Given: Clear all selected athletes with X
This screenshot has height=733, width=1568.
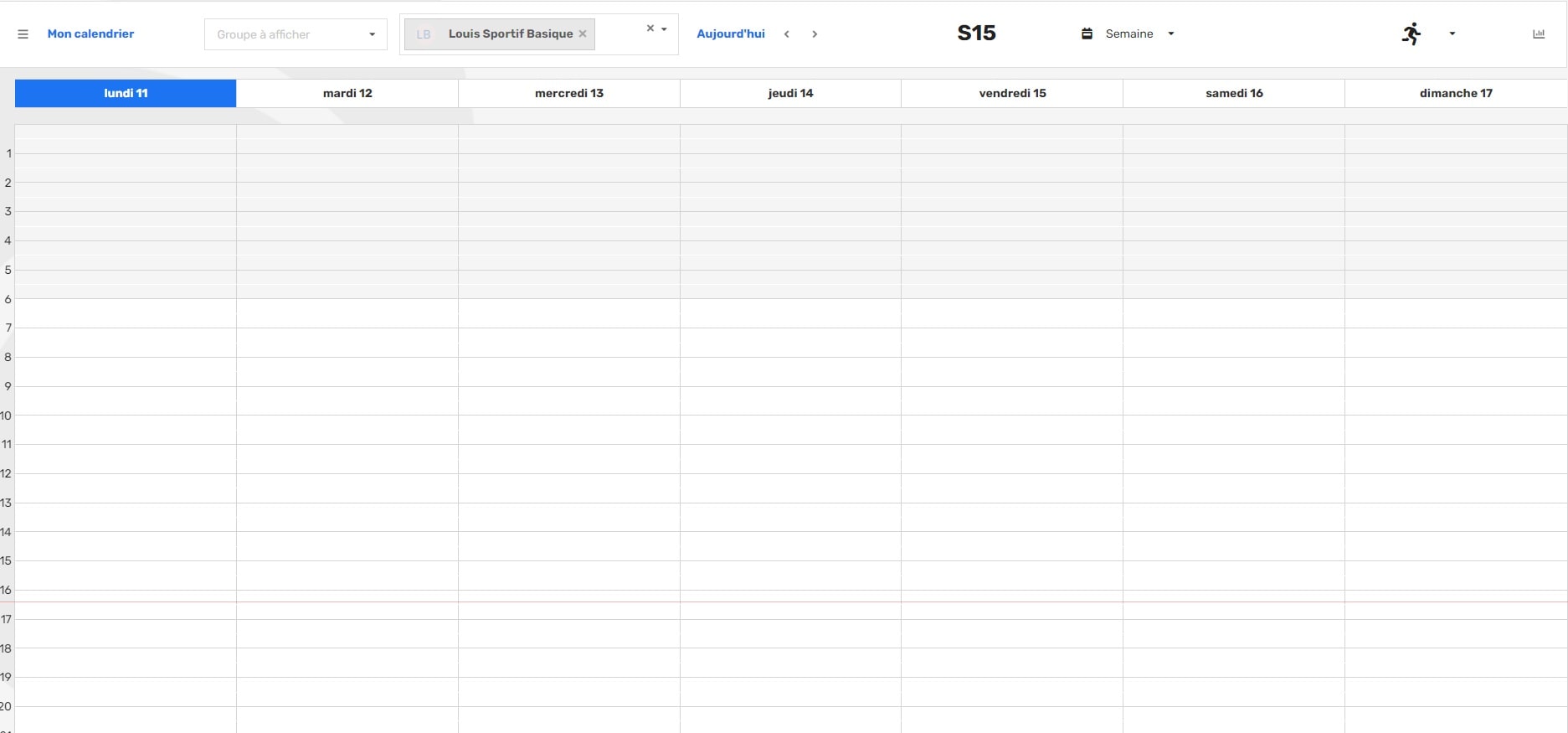Looking at the screenshot, I should [x=650, y=28].
